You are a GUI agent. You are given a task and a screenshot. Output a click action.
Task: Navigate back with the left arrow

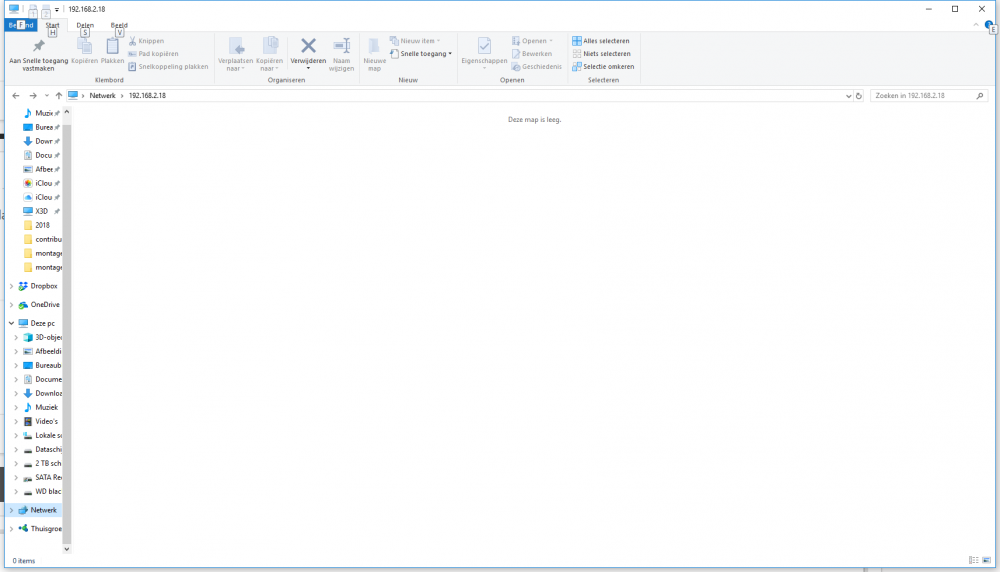(16, 96)
